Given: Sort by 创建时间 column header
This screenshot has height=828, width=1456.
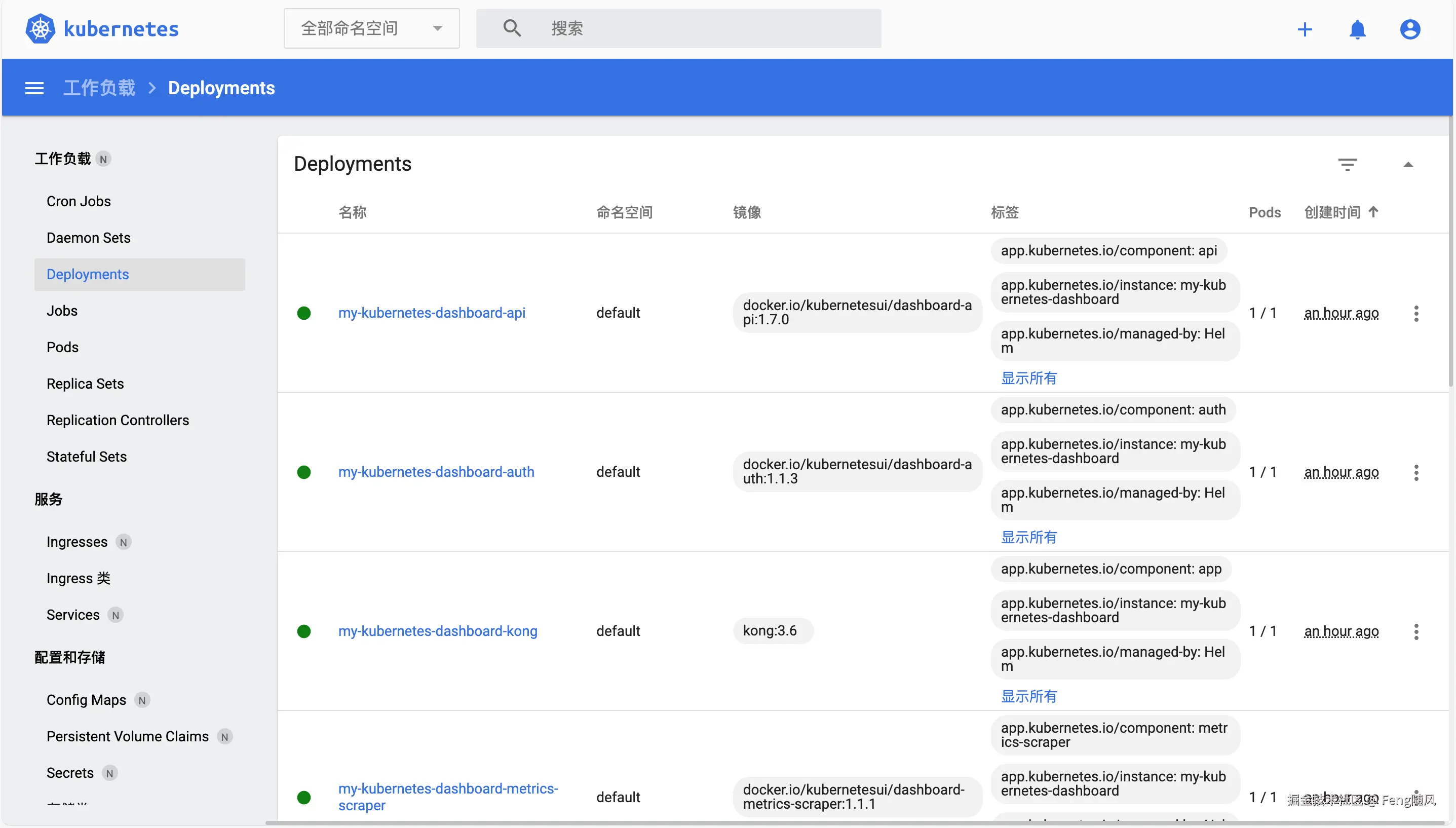Looking at the screenshot, I should point(1332,212).
